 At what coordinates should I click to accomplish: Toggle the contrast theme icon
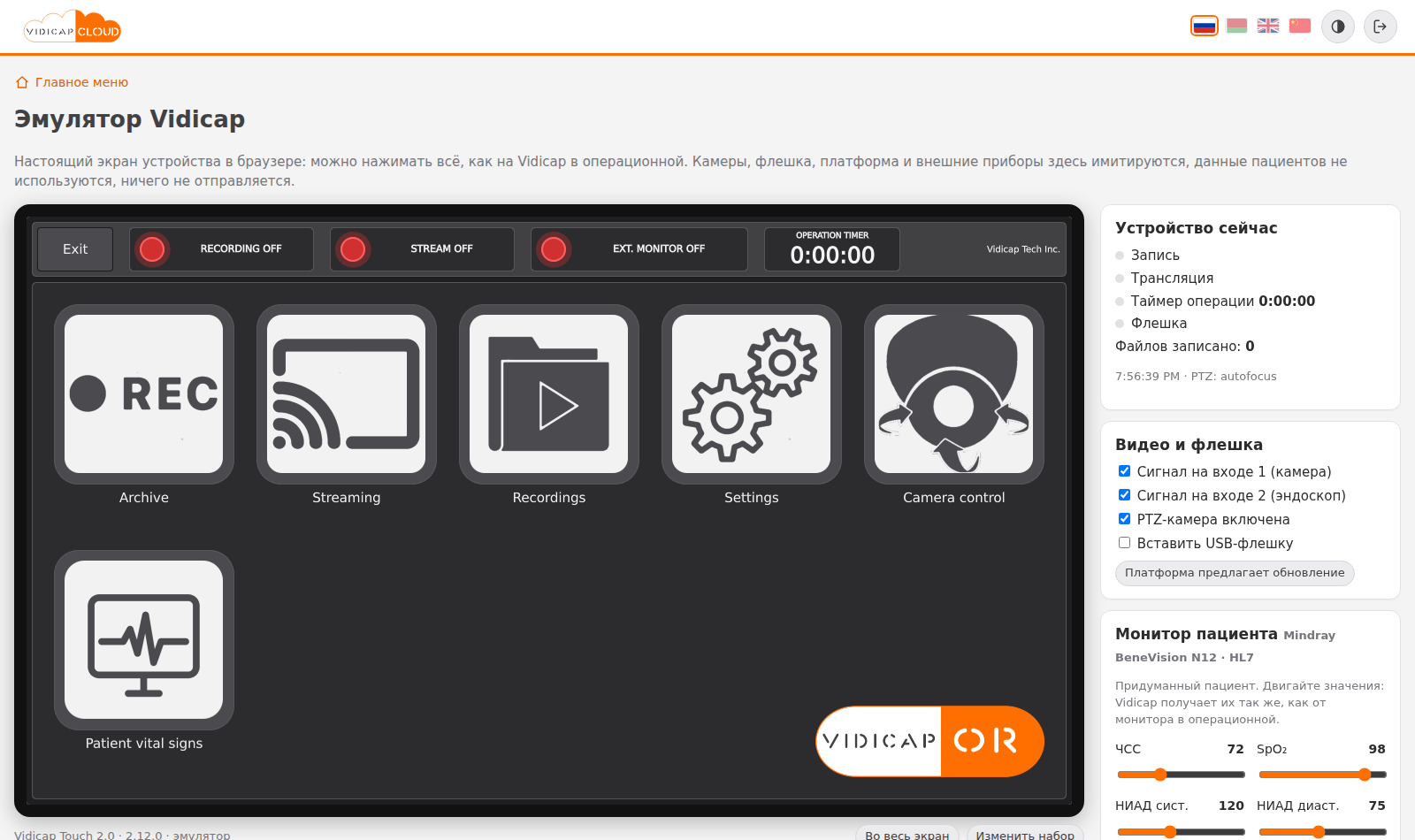tap(1338, 27)
